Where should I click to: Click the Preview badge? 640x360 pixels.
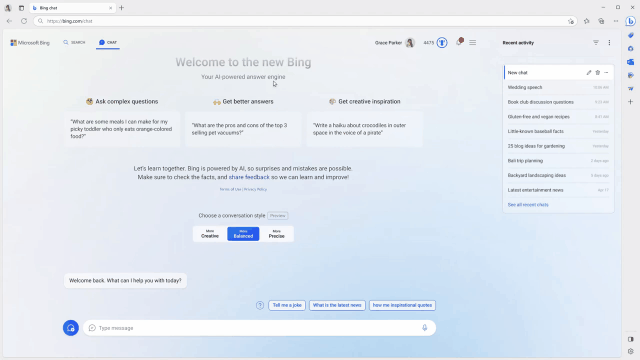click(x=278, y=216)
